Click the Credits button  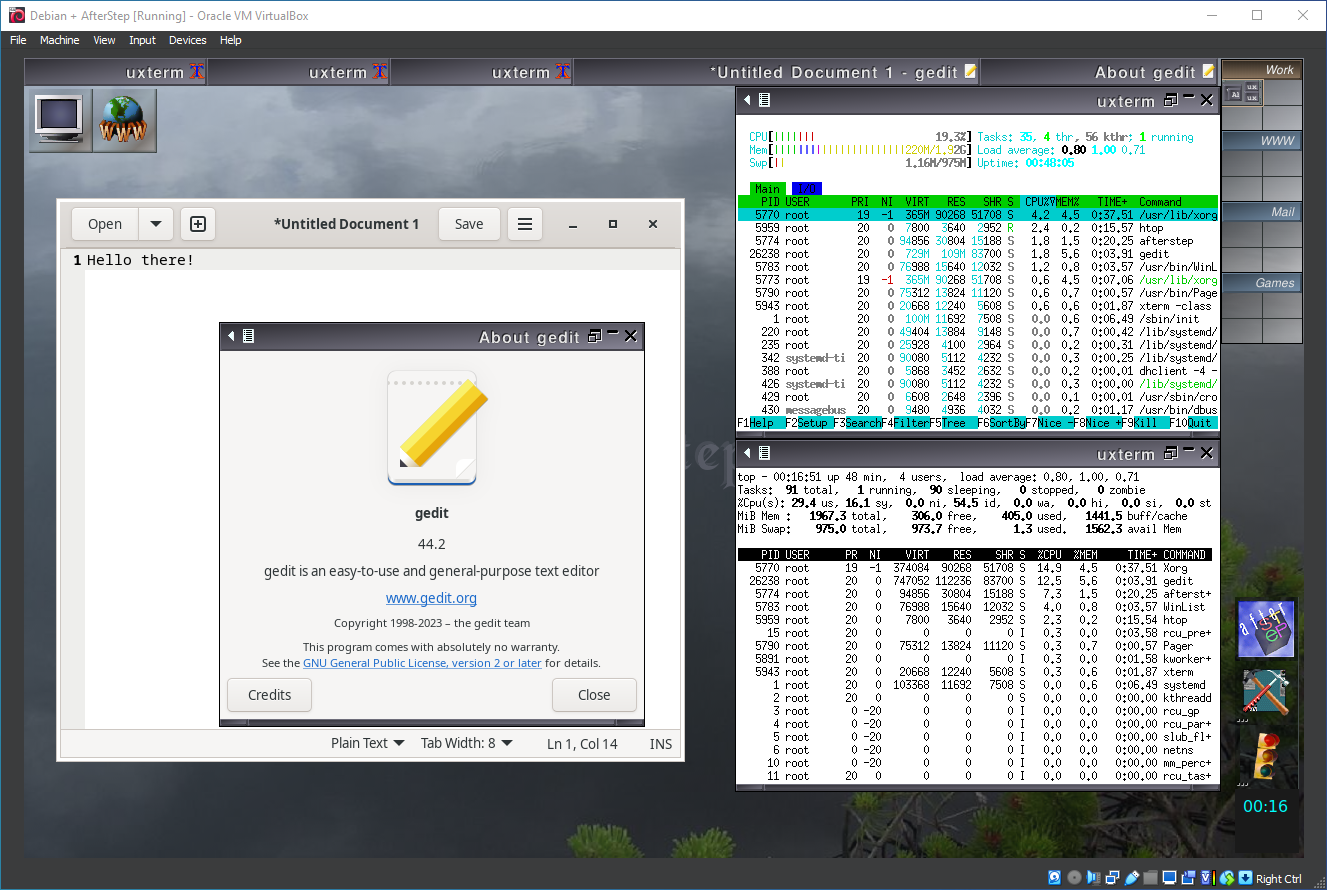point(269,695)
